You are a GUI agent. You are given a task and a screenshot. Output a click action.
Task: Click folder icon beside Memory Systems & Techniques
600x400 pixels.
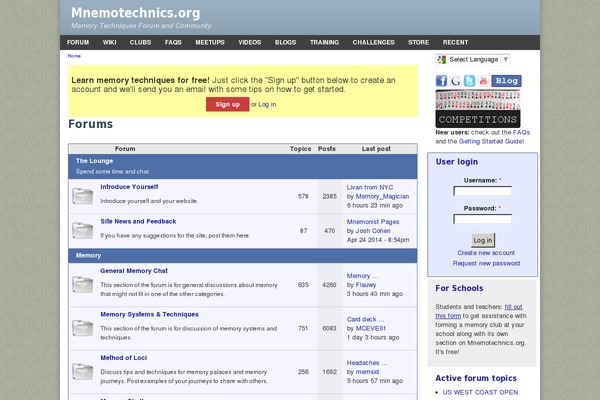click(83, 328)
